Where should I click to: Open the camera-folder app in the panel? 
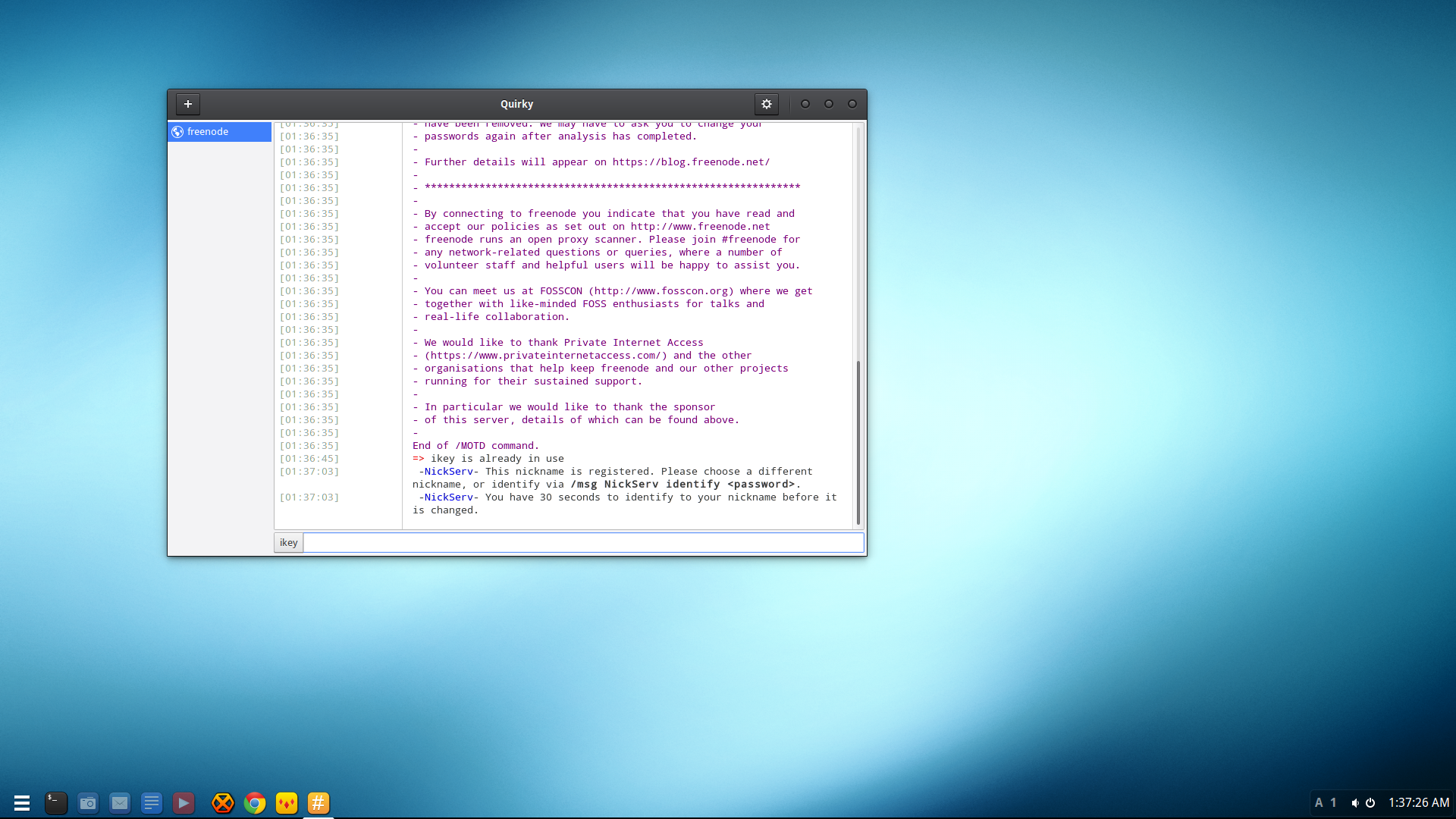tap(88, 803)
